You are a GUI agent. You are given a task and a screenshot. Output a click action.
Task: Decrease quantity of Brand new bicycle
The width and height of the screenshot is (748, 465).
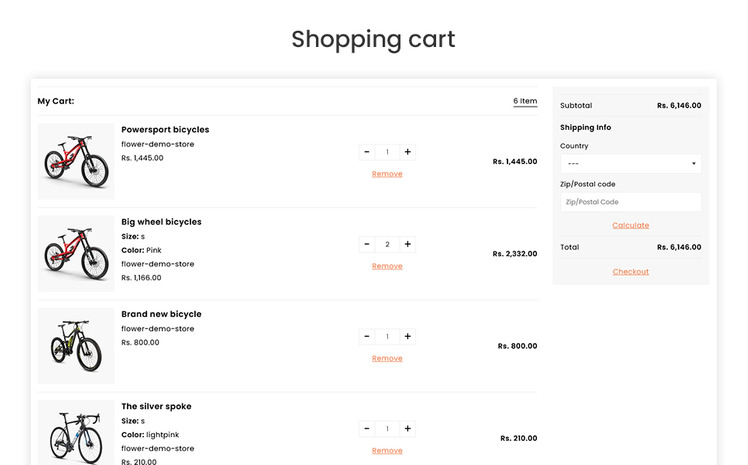coord(366,336)
